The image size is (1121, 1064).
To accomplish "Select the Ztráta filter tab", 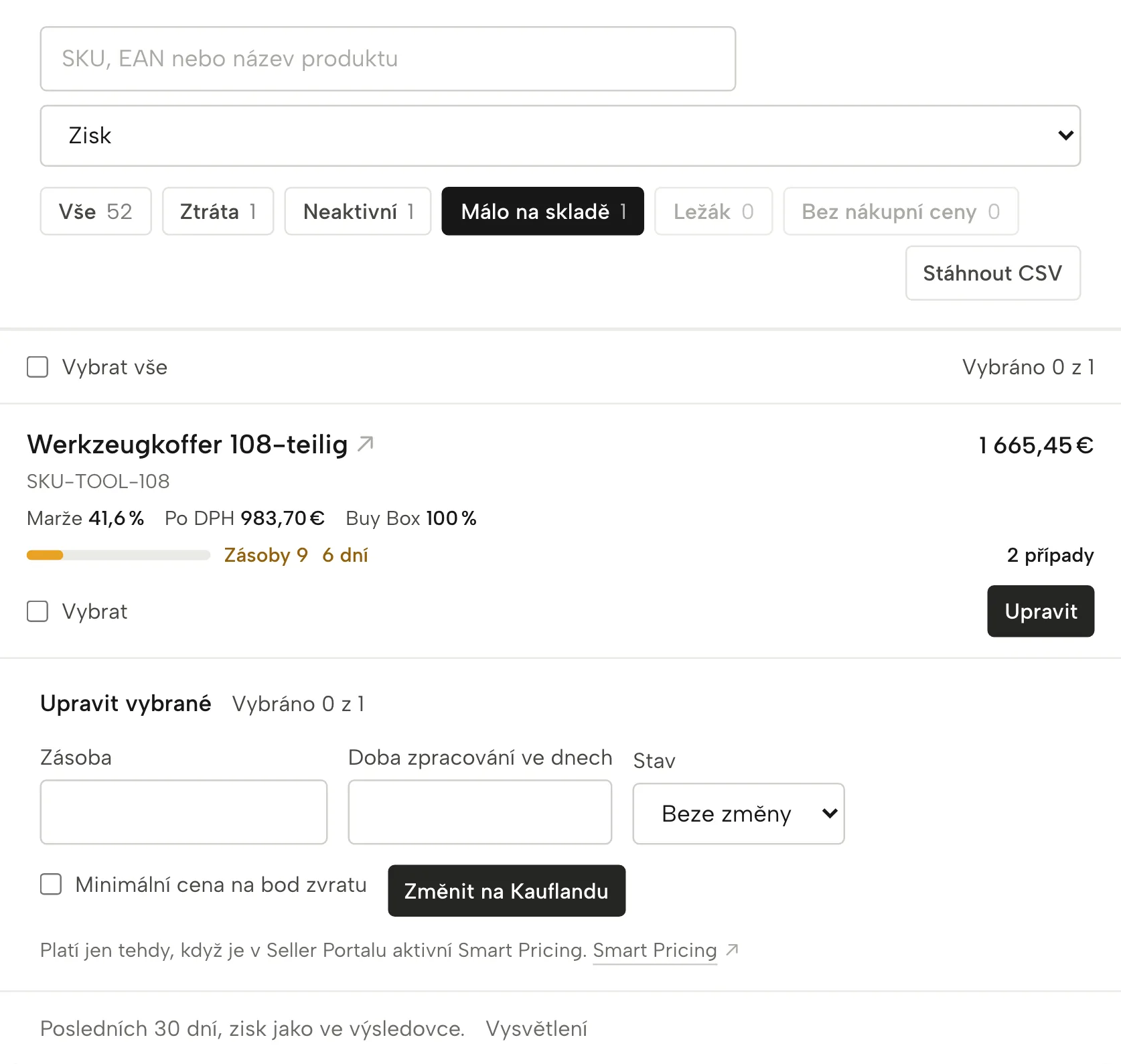I will [x=218, y=212].
